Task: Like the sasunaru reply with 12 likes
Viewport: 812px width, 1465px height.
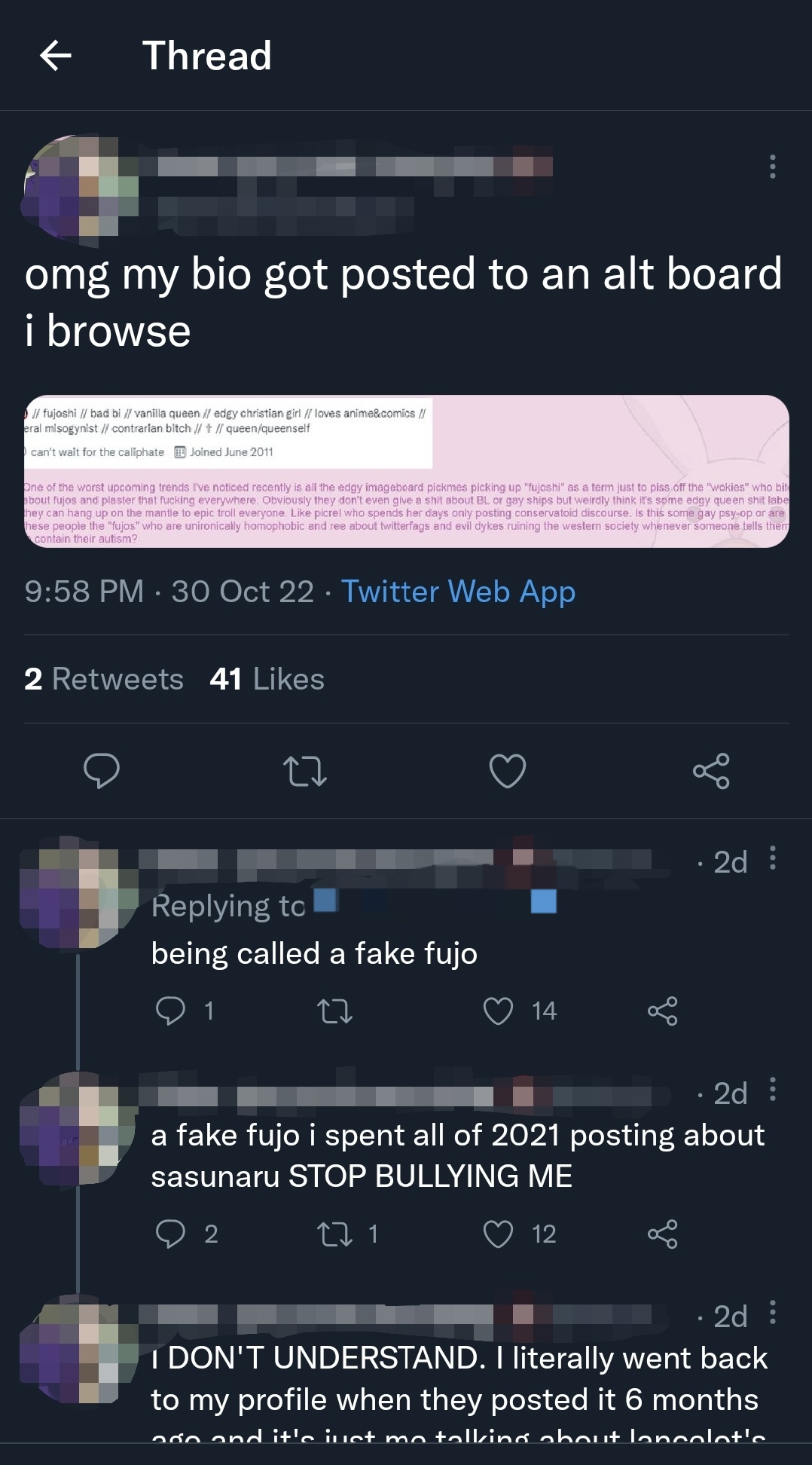Action: [498, 1234]
